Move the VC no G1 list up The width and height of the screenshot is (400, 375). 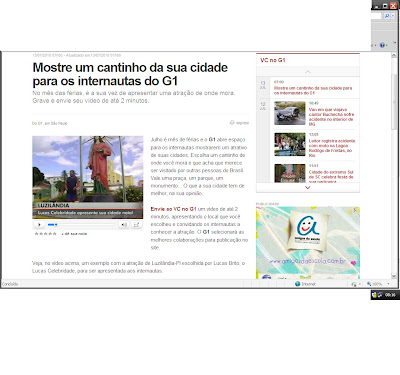coord(307,72)
